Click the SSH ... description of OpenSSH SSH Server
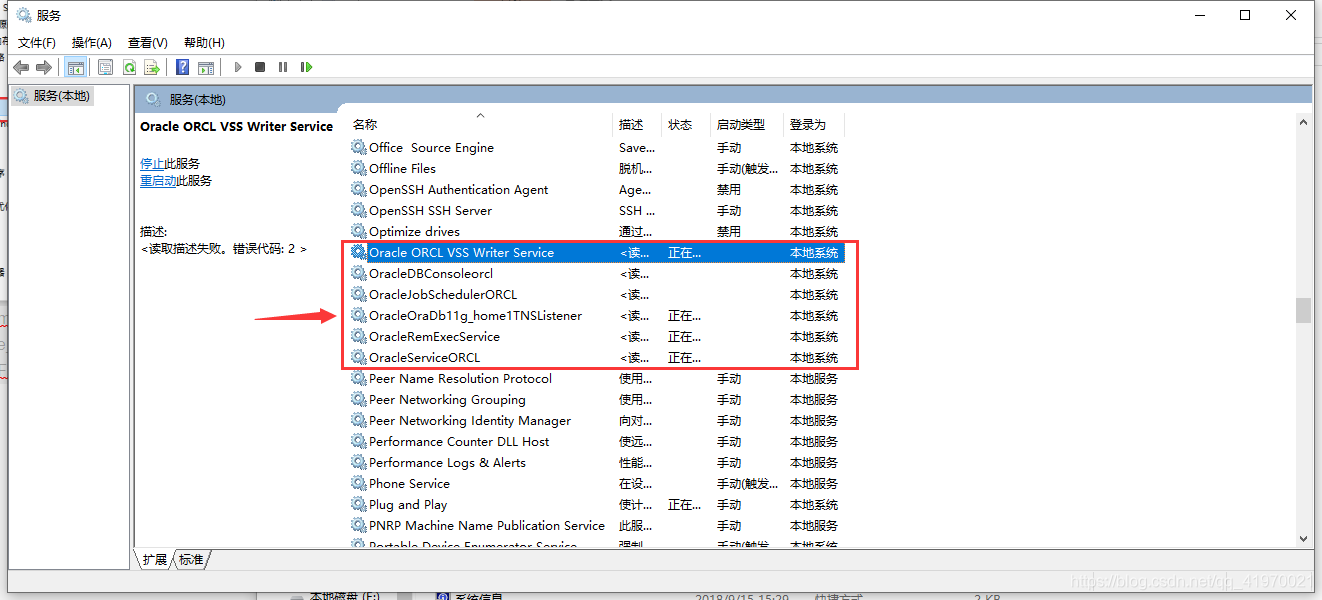This screenshot has height=600, width=1322. pyautogui.click(x=637, y=210)
